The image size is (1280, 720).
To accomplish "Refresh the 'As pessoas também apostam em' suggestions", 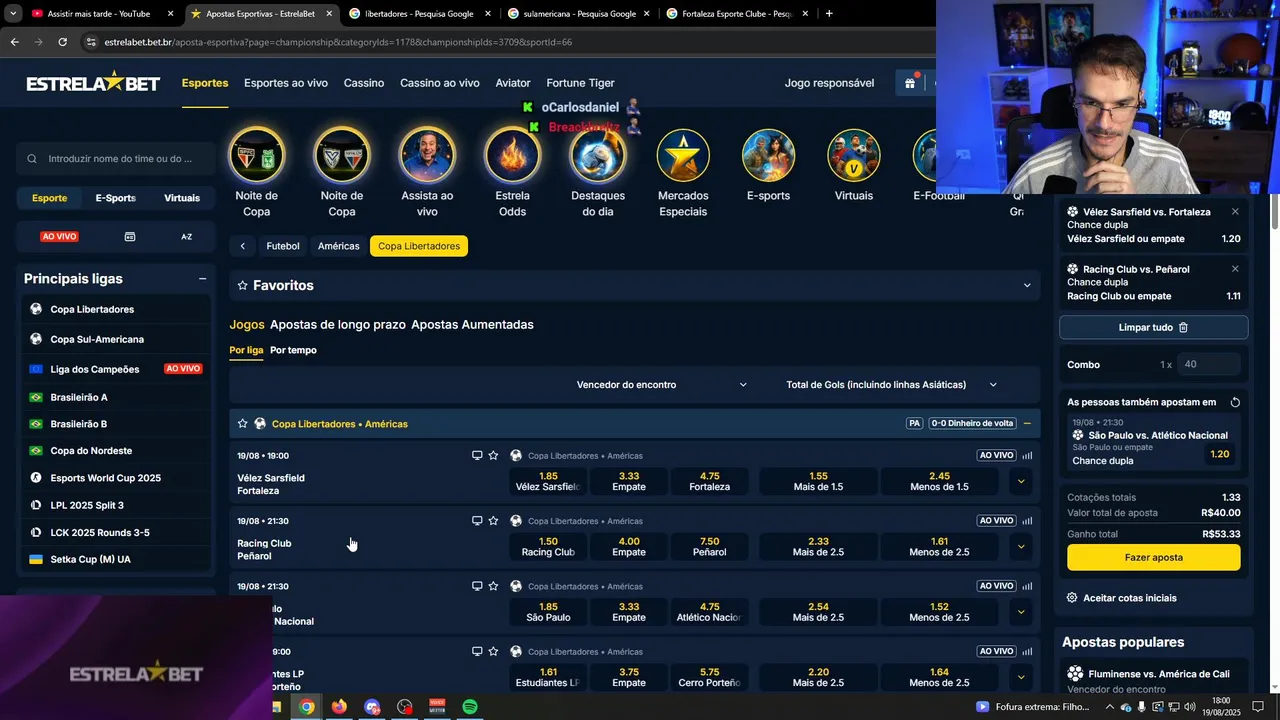I will [x=1235, y=402].
